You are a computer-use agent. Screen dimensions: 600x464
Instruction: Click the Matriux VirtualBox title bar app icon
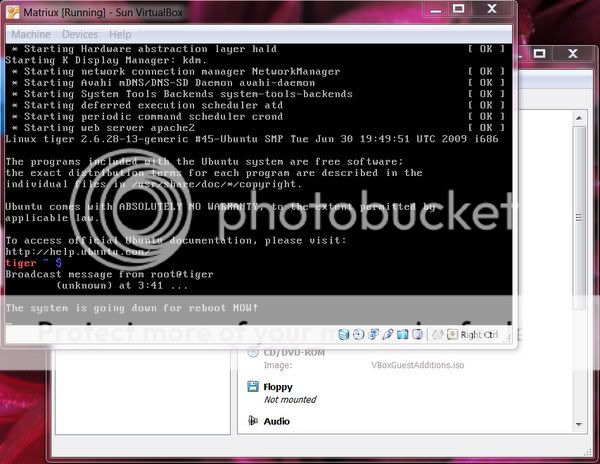pos(13,12)
